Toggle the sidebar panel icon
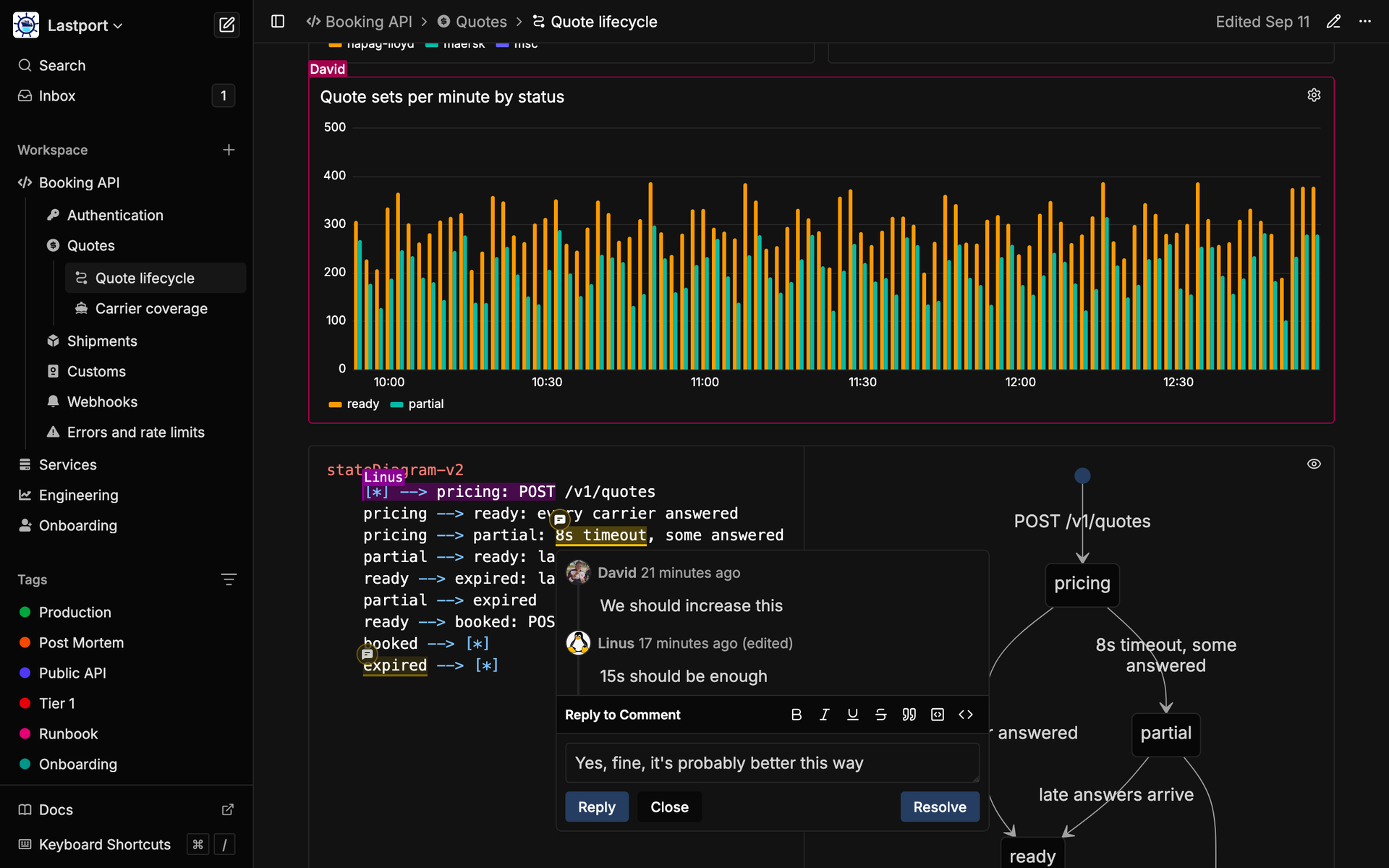The image size is (1389, 868). (278, 22)
